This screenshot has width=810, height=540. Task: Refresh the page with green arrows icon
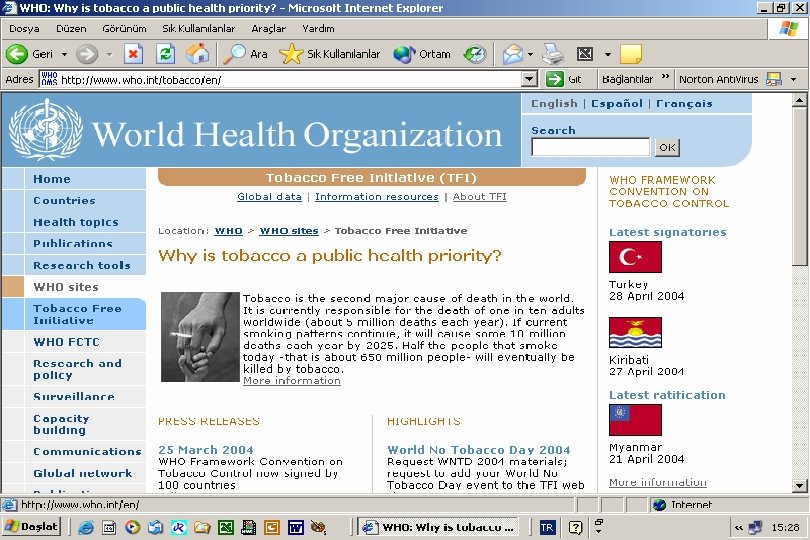click(166, 54)
